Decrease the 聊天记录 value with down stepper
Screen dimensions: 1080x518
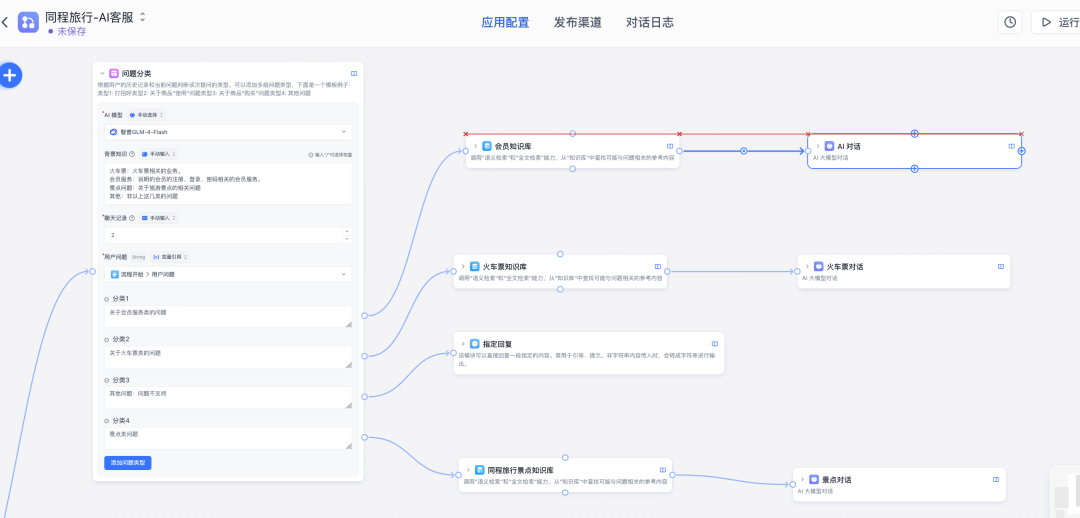tap(346, 239)
